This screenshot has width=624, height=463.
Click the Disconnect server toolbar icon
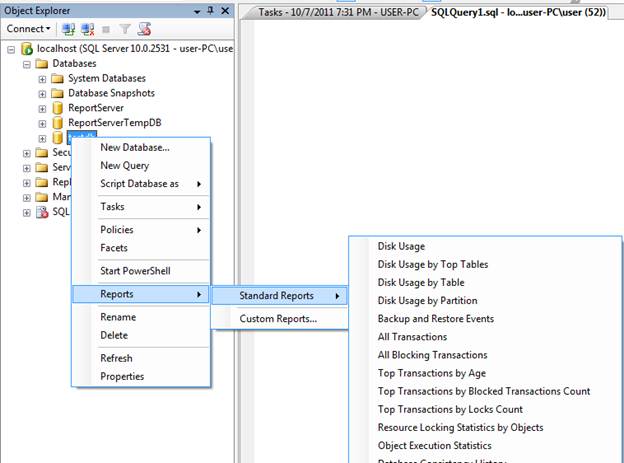pos(86,29)
